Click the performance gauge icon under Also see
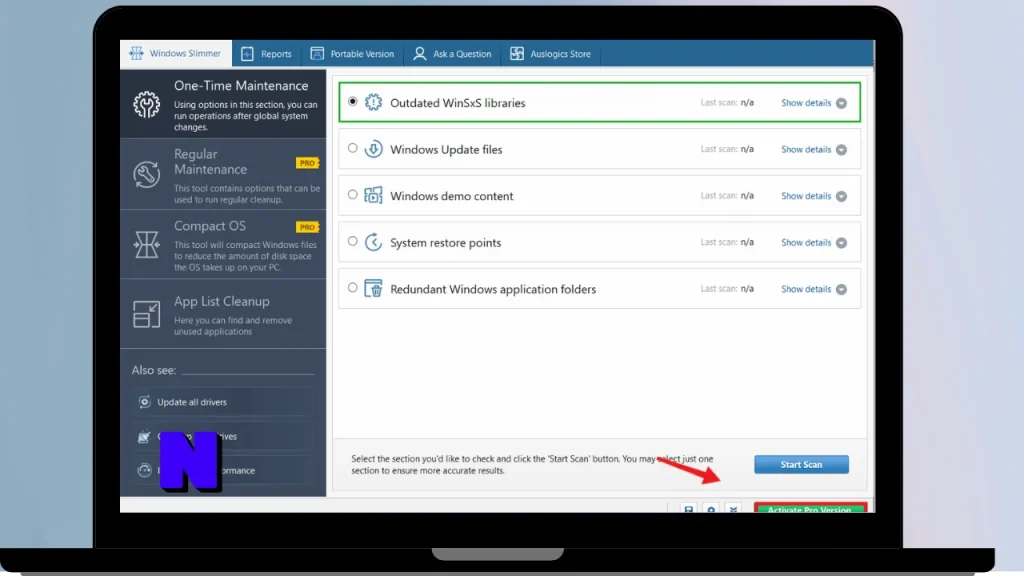The height and width of the screenshot is (576, 1024). click(x=144, y=470)
